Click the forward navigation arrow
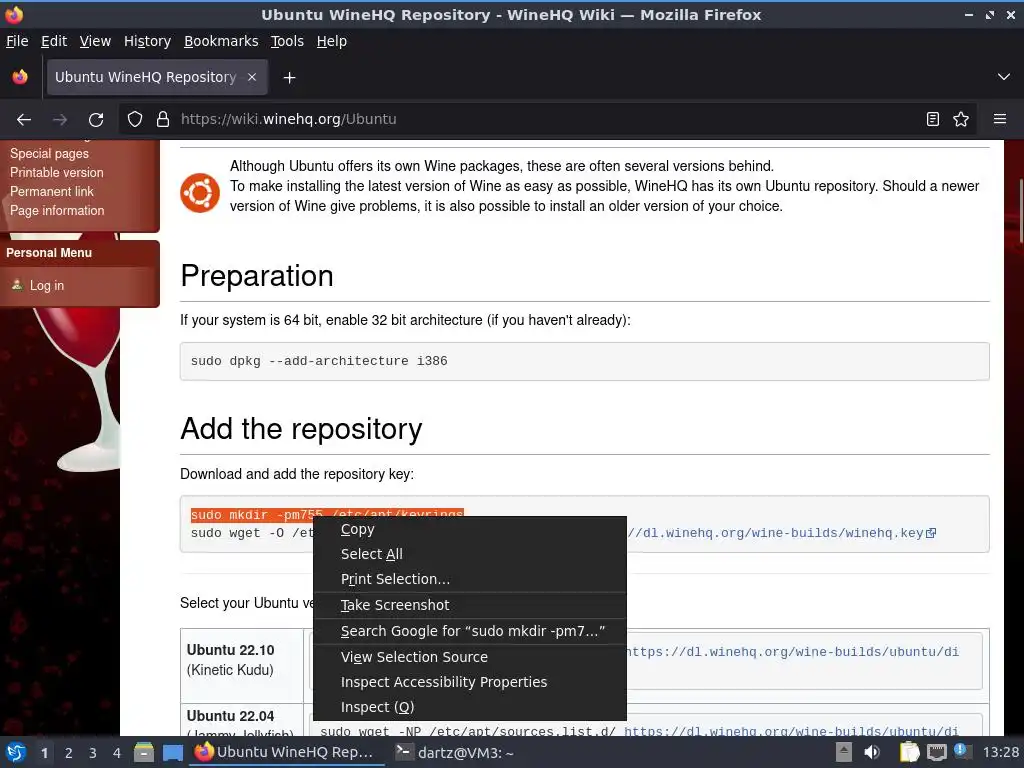This screenshot has width=1024, height=768. click(60, 120)
